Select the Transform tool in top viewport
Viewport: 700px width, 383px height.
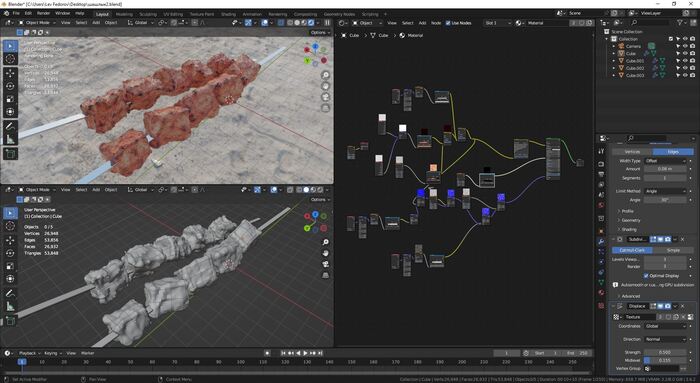click(x=10, y=112)
